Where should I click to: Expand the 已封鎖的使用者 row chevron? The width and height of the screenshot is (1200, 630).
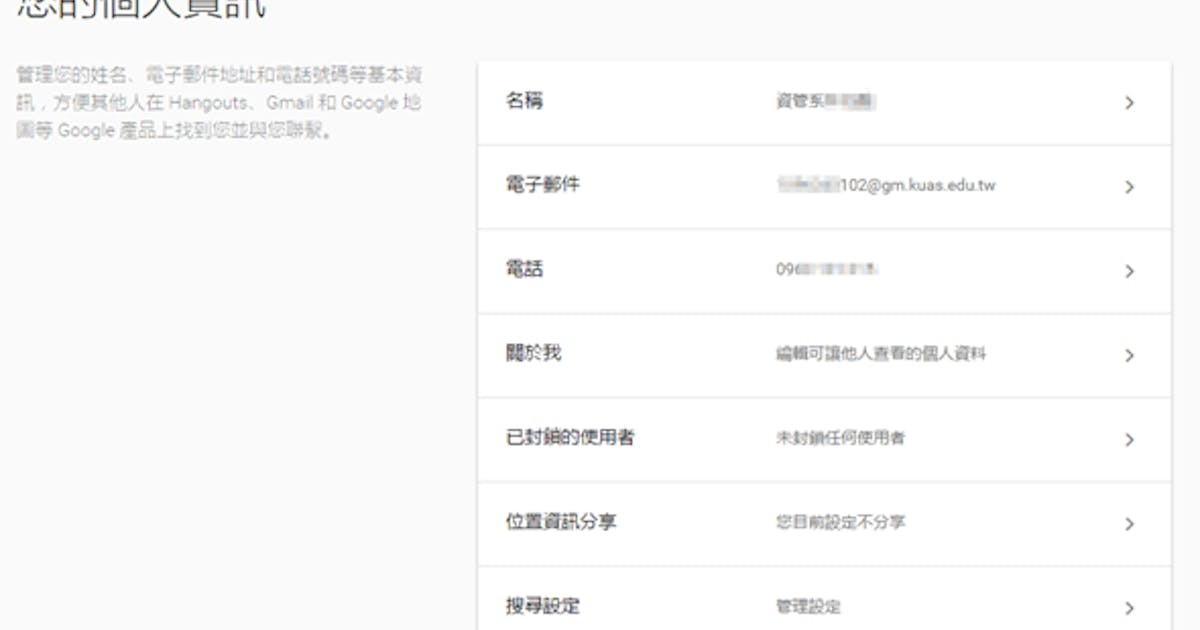tap(1129, 440)
